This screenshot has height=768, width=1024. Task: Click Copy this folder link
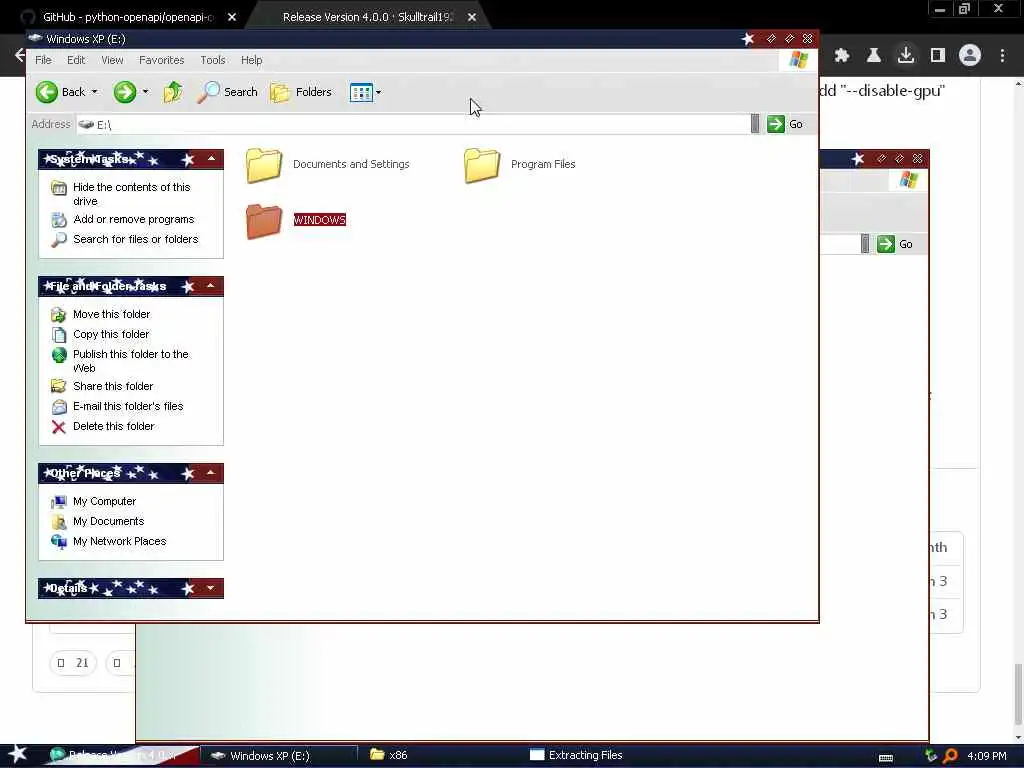[111, 334]
